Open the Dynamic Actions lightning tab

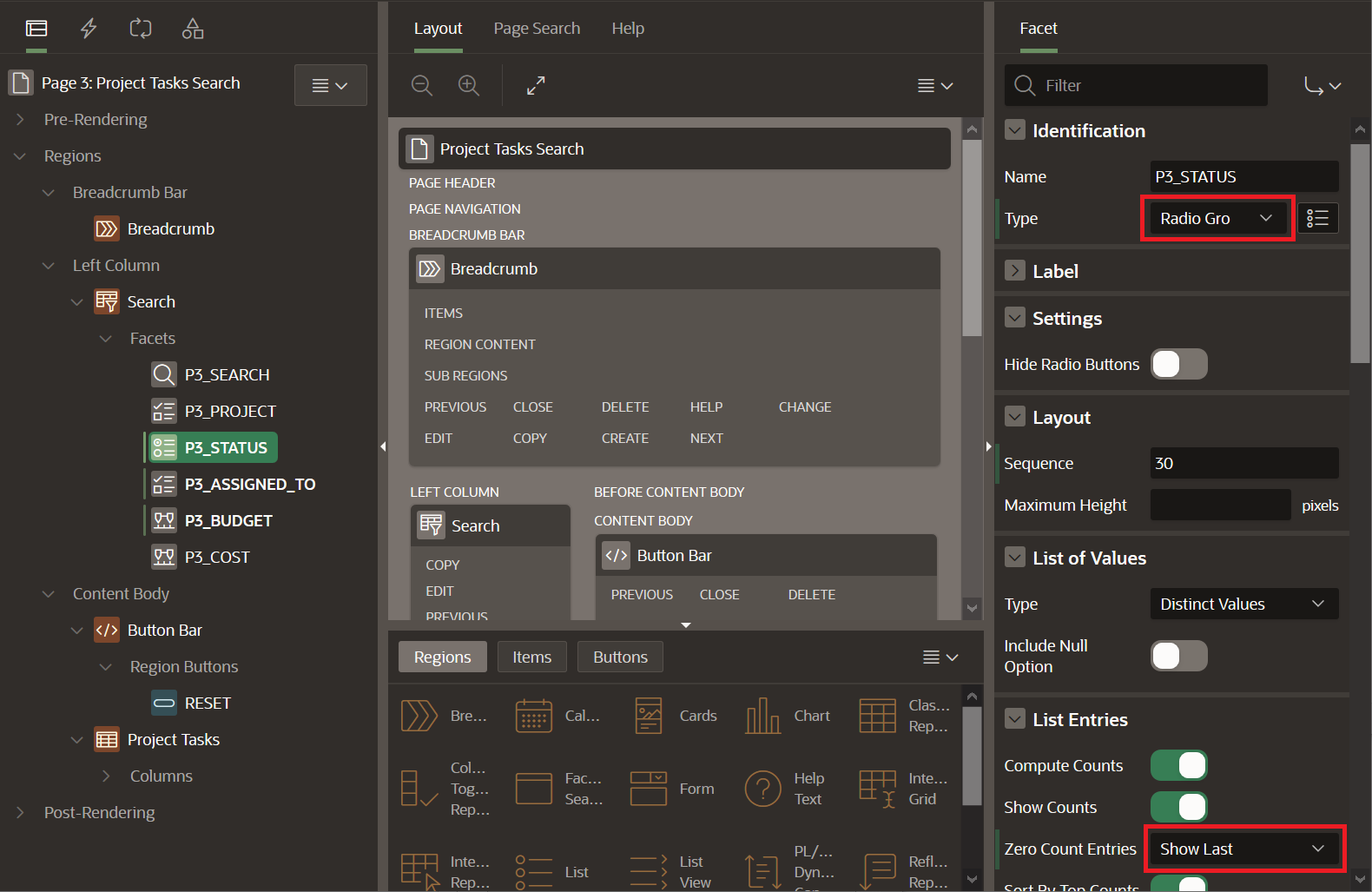(x=89, y=29)
